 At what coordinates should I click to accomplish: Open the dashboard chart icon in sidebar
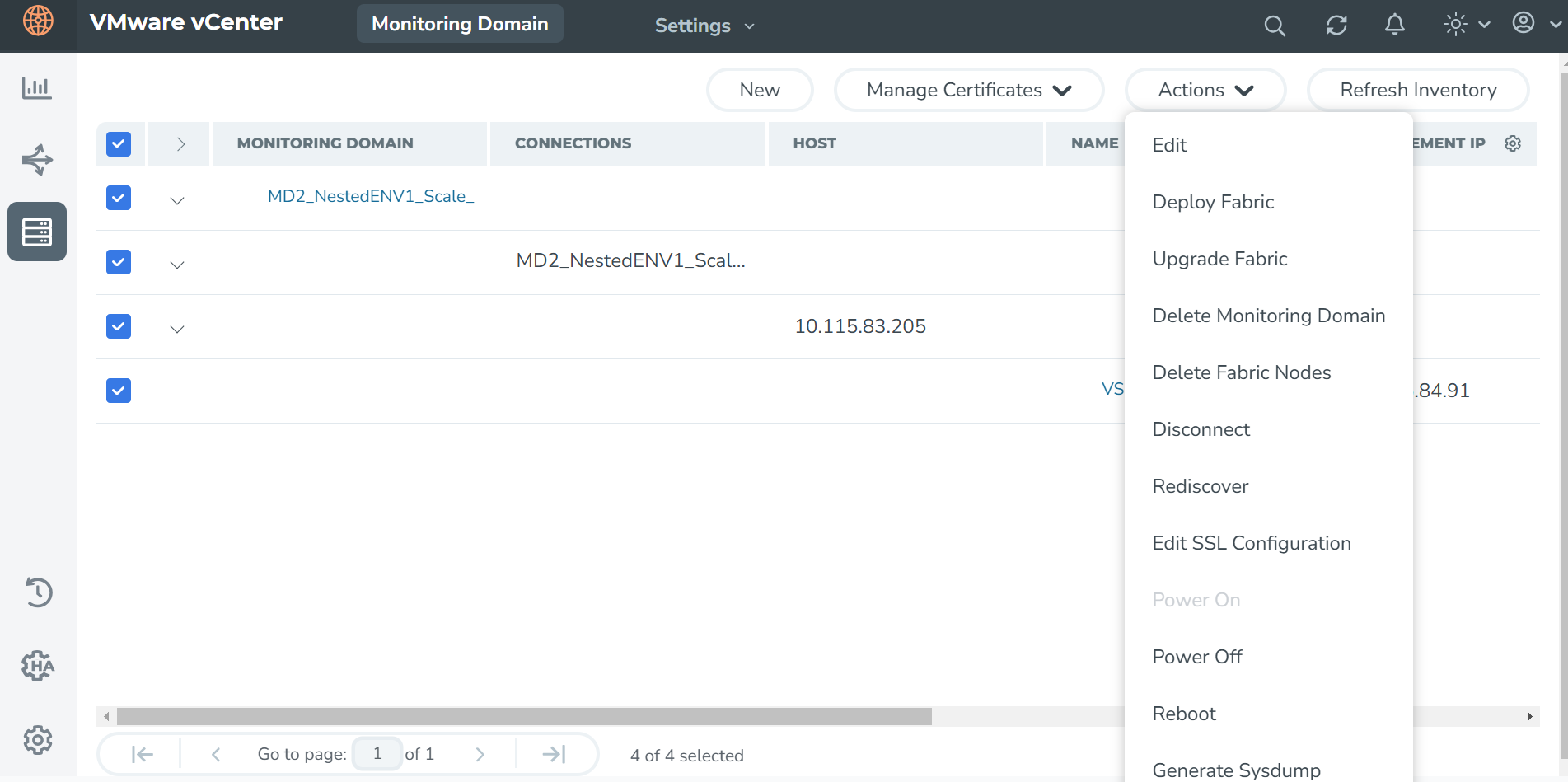(37, 87)
